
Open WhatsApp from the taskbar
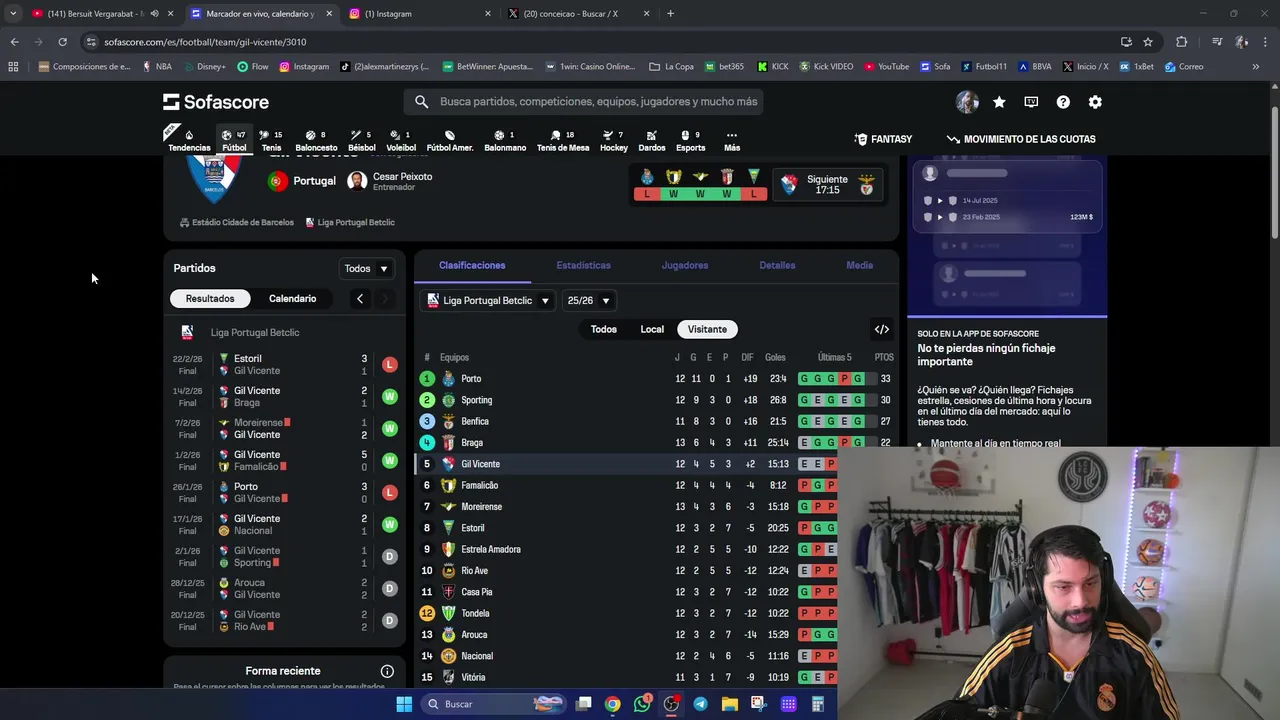tap(642, 704)
